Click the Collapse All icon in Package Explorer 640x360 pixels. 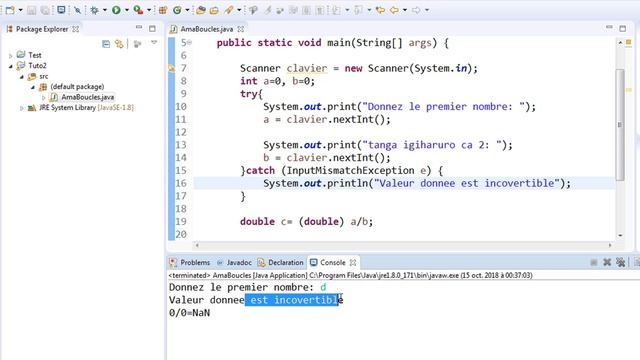coord(106,44)
